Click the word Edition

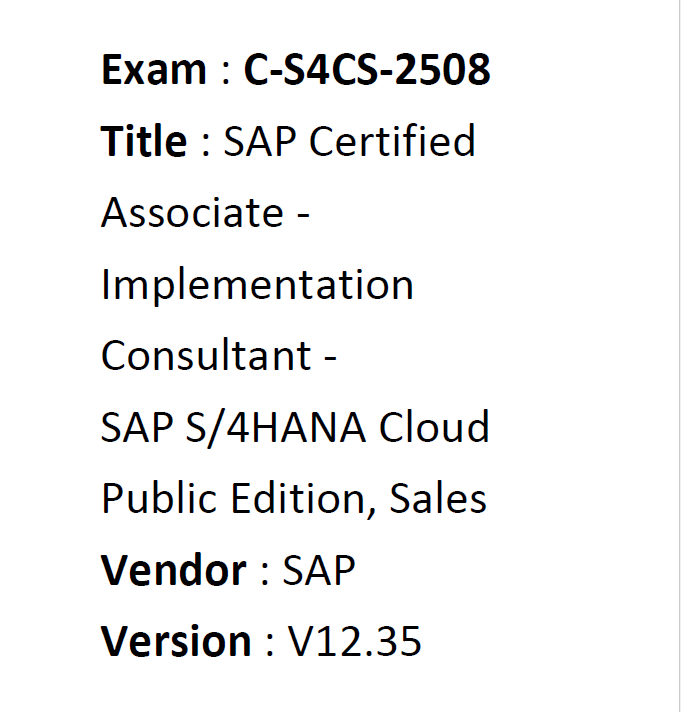pyautogui.click(x=299, y=499)
